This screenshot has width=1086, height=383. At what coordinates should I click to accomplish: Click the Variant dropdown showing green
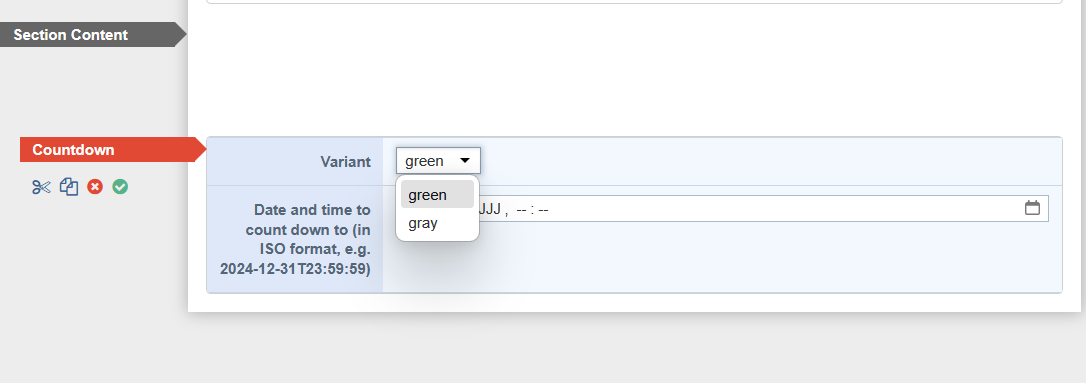[x=438, y=161]
